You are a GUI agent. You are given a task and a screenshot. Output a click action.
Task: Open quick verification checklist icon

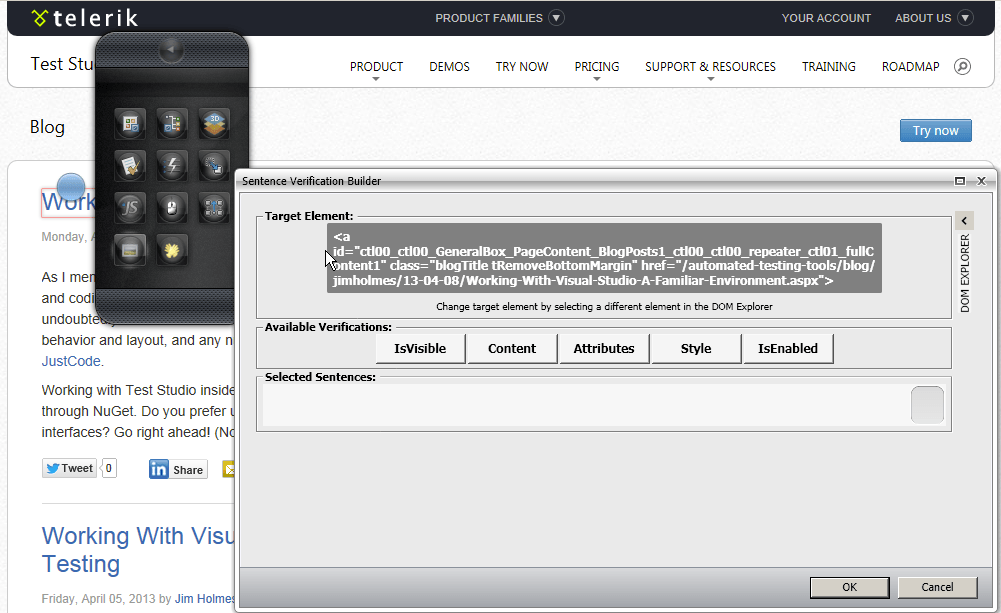(x=130, y=166)
